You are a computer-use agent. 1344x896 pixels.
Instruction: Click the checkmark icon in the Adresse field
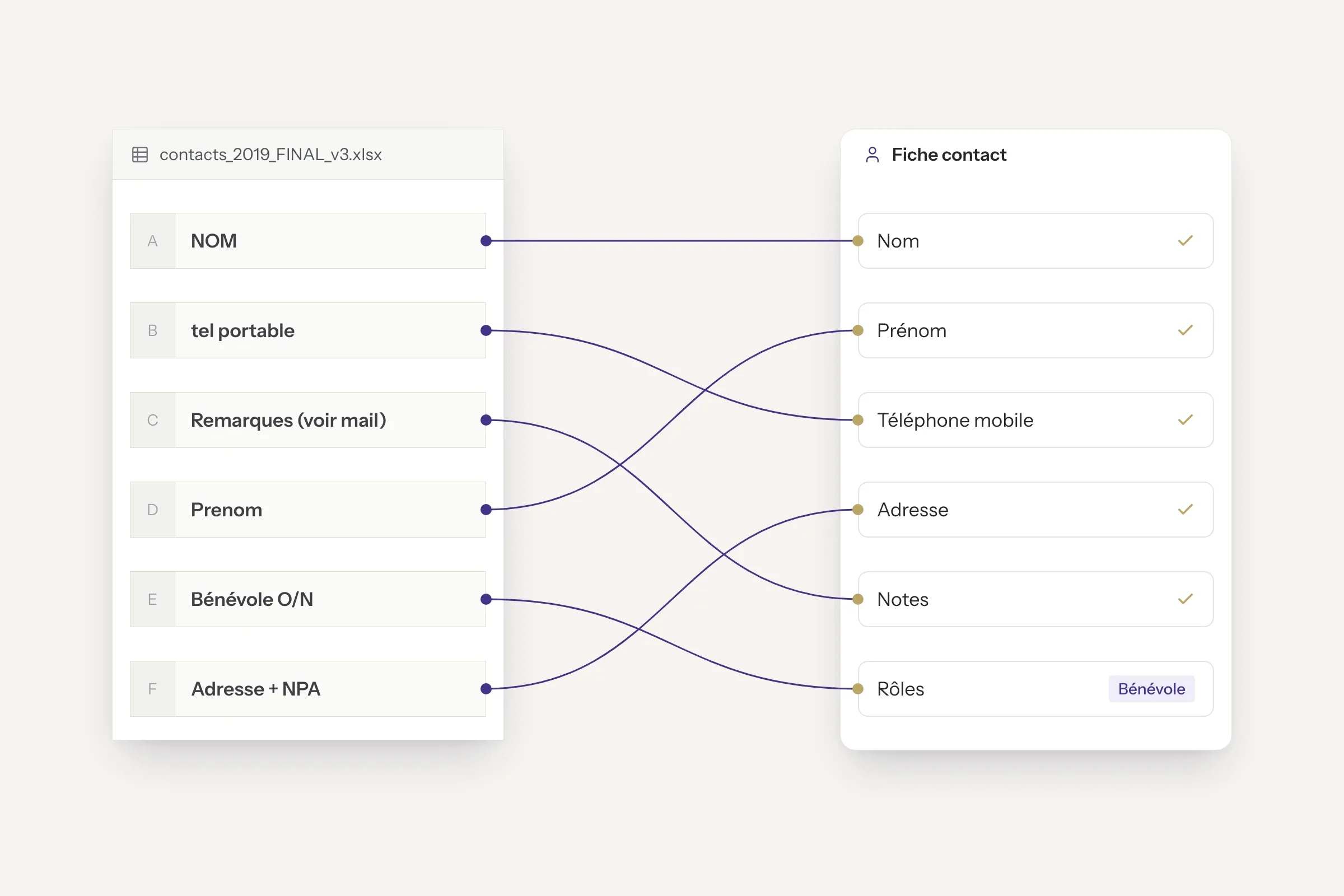click(x=1185, y=509)
